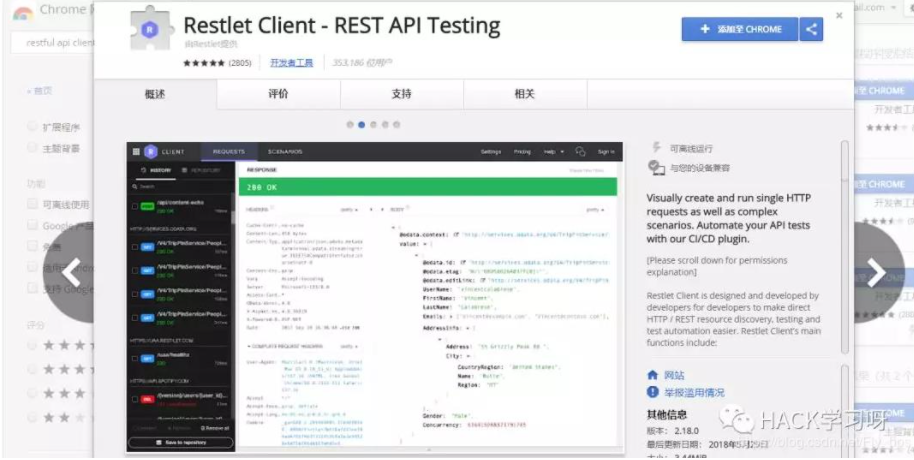Click the description panel scrollbar
914x460 pixels.
[845, 246]
